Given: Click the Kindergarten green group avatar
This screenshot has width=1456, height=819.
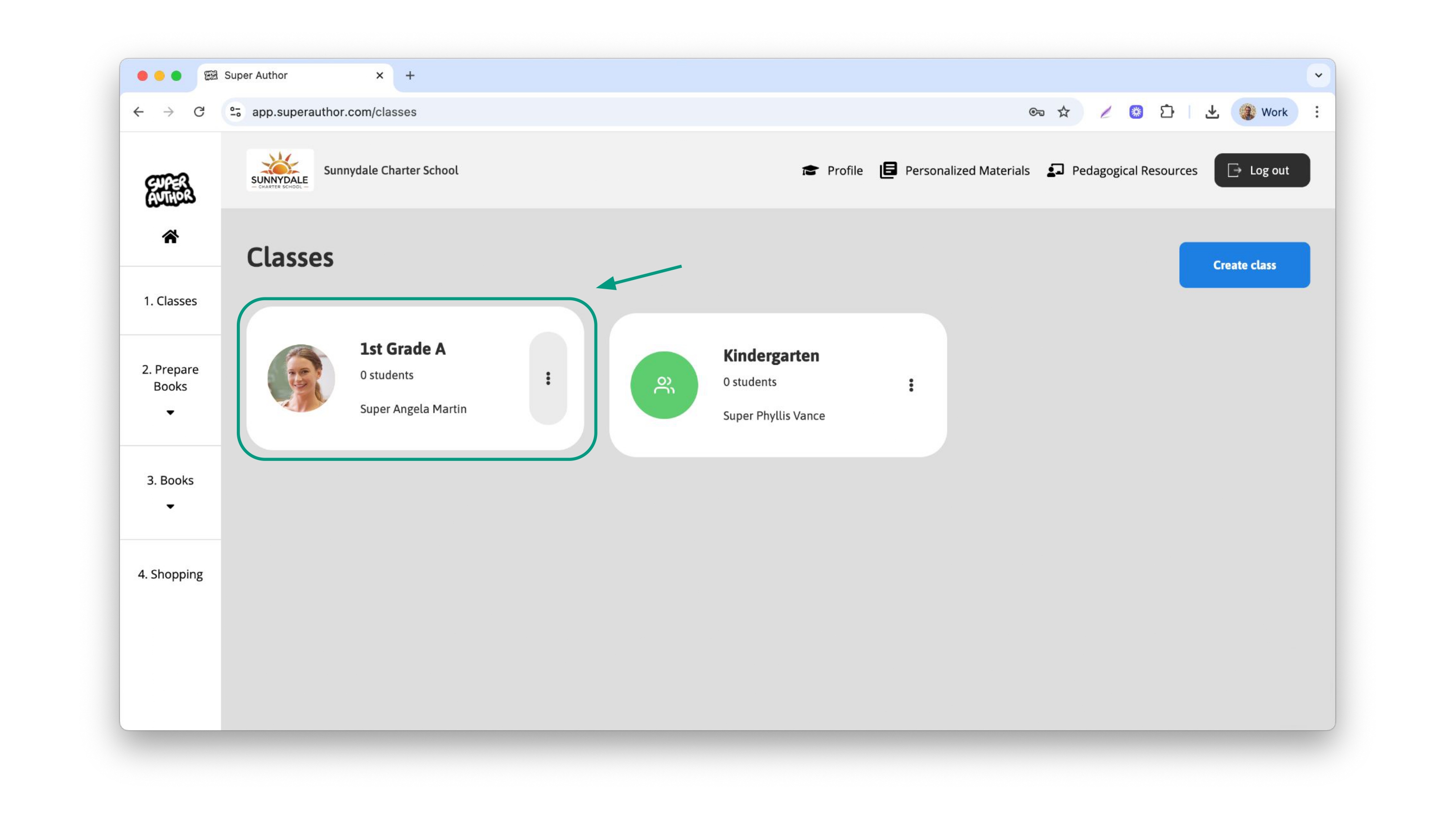Looking at the screenshot, I should pyautogui.click(x=664, y=385).
